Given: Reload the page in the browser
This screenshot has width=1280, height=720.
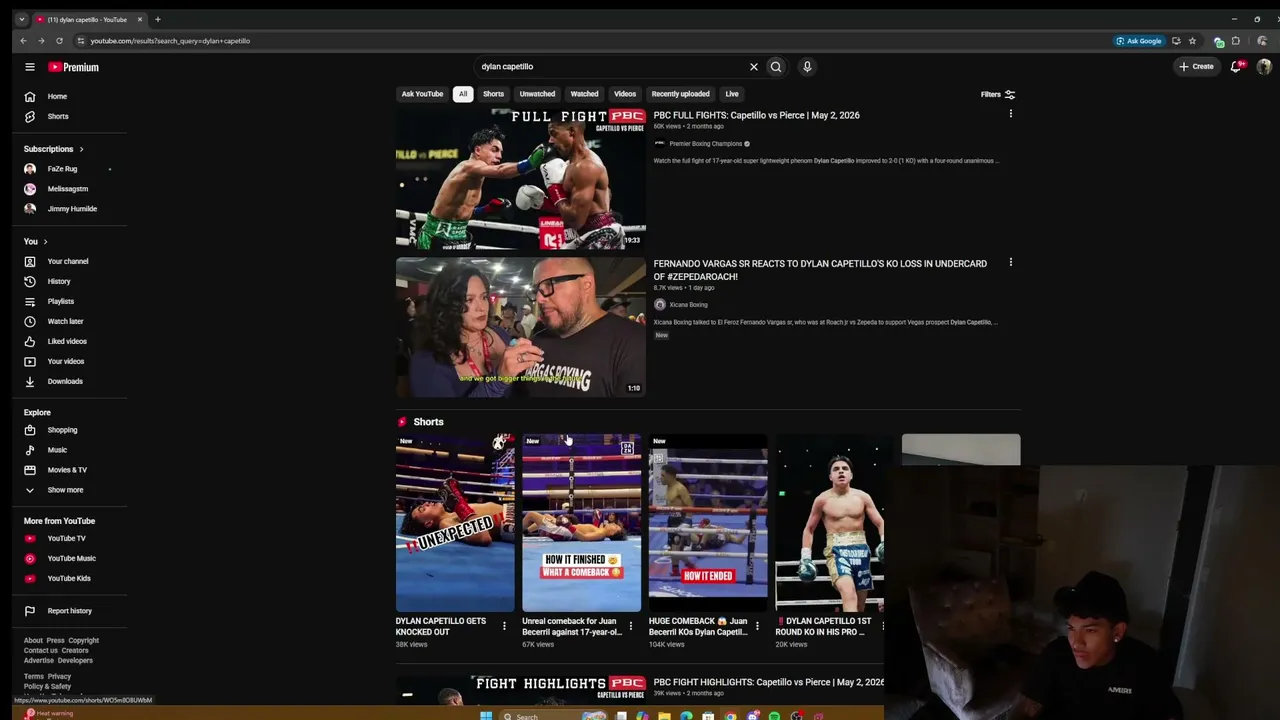Looking at the screenshot, I should (59, 41).
